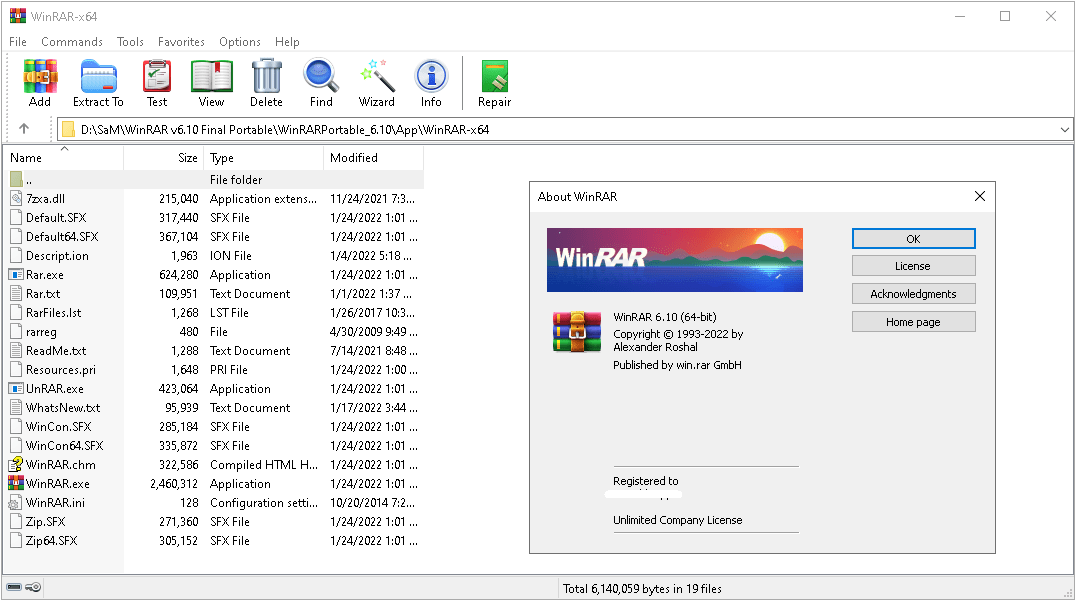
Task: Click the Repair toolbar icon
Action: point(495,76)
